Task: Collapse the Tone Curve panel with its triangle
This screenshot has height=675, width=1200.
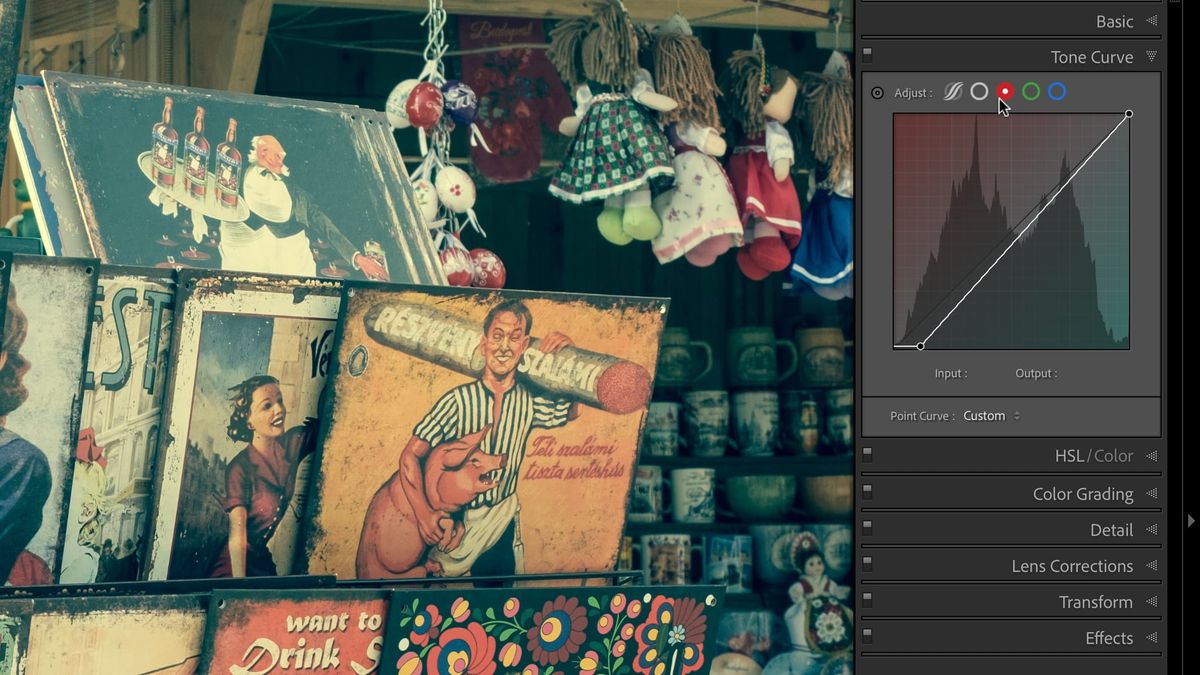Action: (x=1151, y=57)
